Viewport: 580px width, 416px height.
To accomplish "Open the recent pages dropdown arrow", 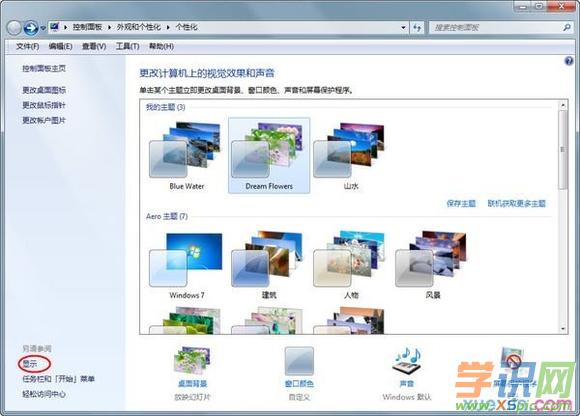I will 43,28.
